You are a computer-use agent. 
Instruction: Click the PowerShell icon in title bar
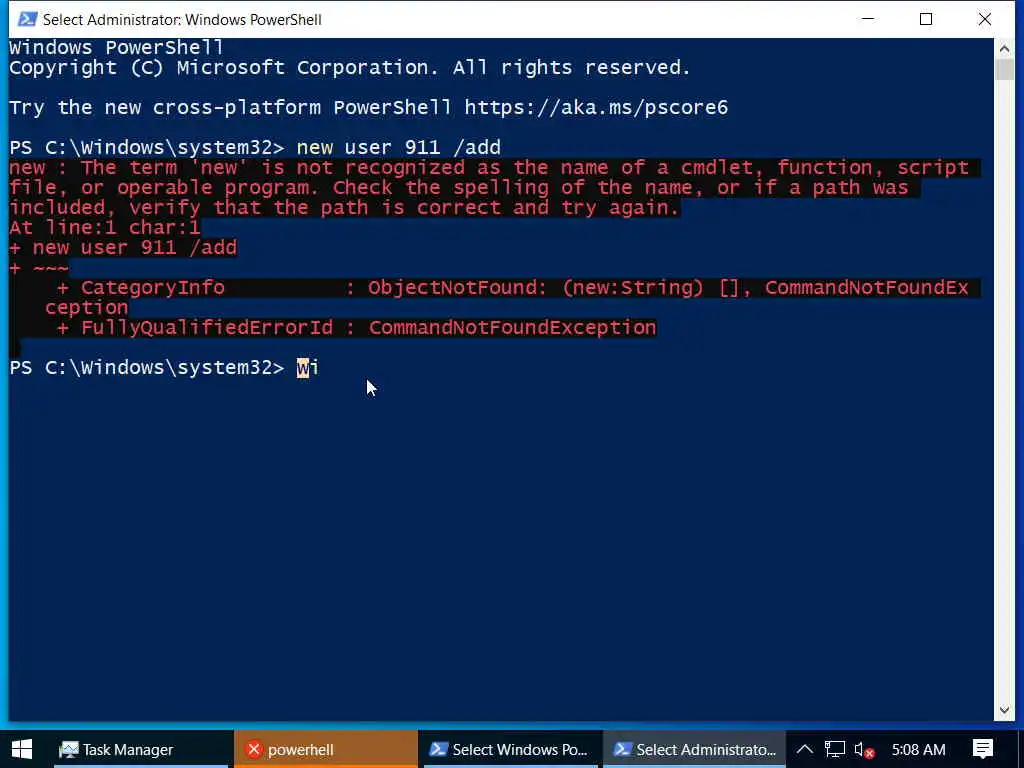coord(27,19)
